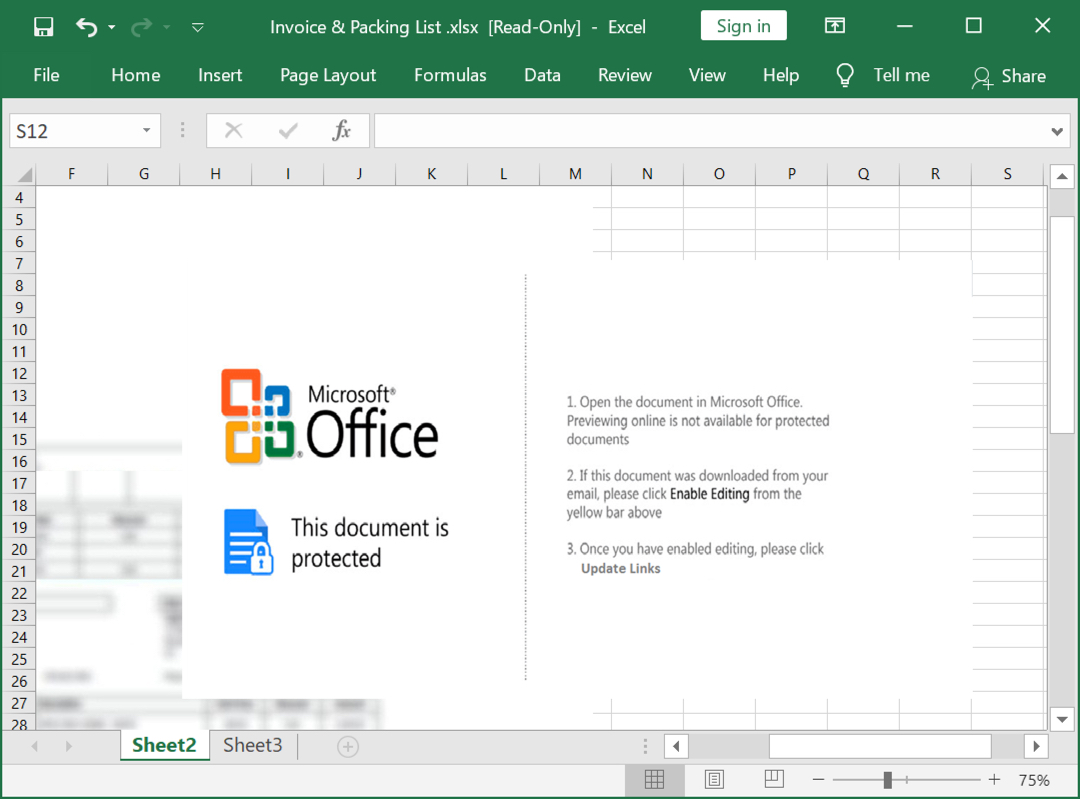Screen dimensions: 1080x799
Task: Open the View ribbon tab
Action: click(x=707, y=75)
